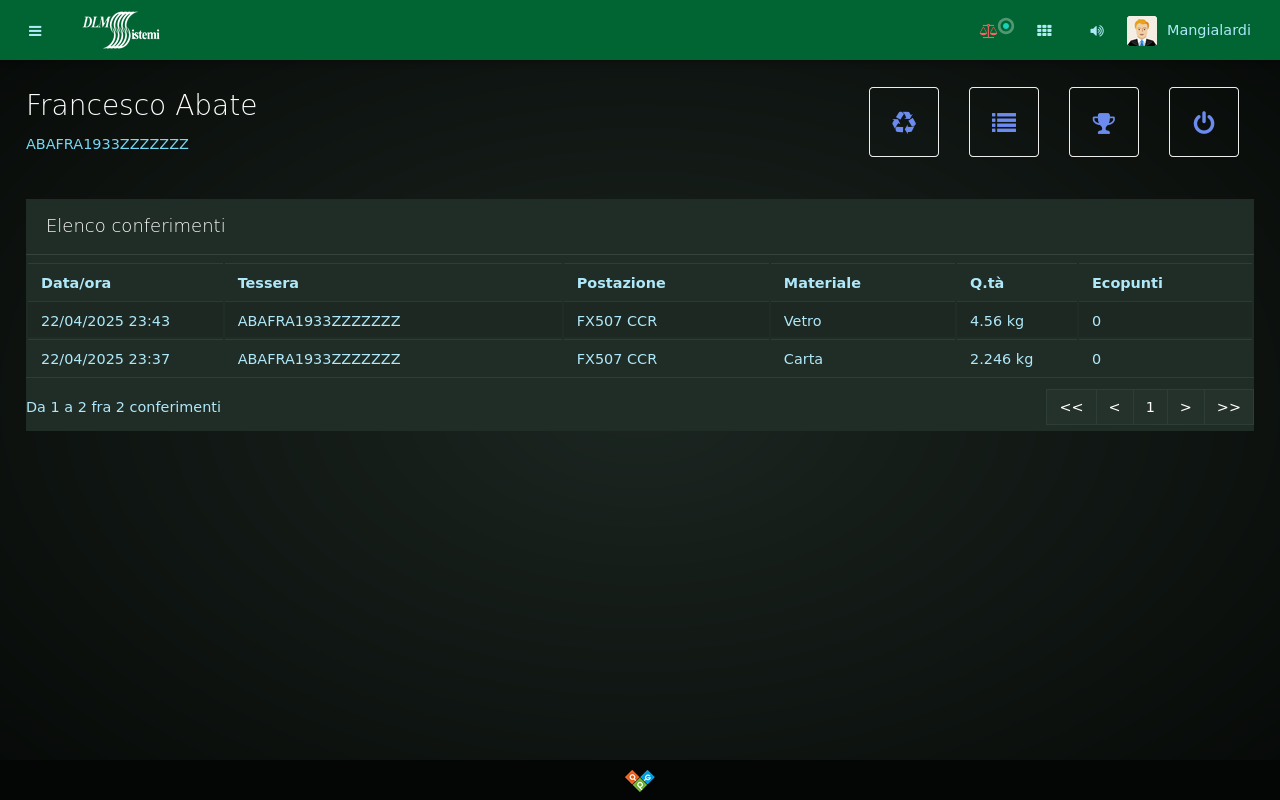The image size is (1280, 800).
Task: Sort by Materiale column header
Action: click(x=822, y=283)
